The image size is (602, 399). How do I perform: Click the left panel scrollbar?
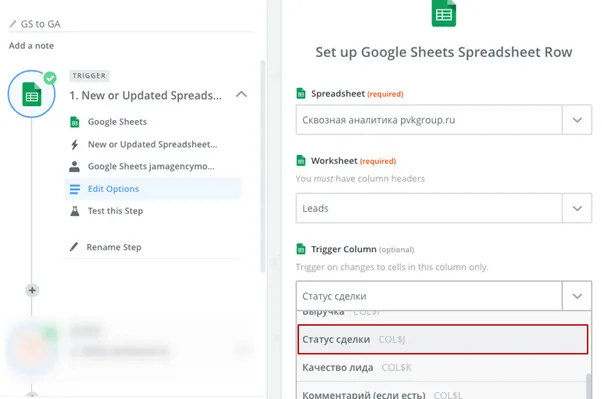tap(263, 166)
